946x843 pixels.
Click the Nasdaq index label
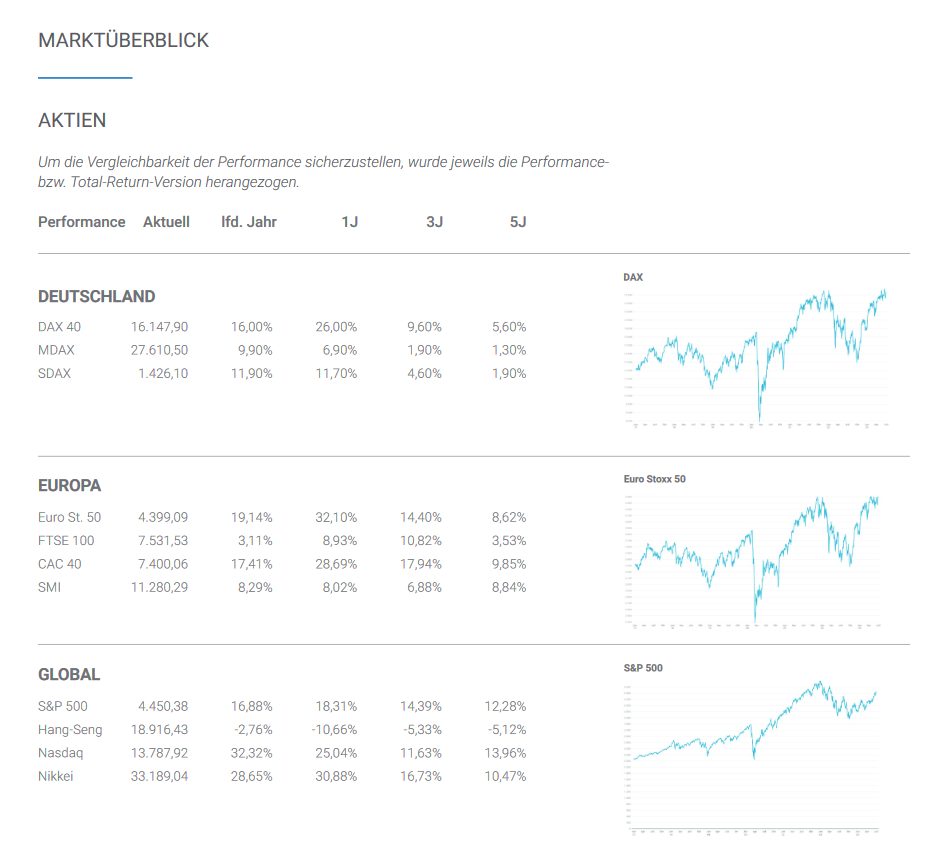coord(59,753)
